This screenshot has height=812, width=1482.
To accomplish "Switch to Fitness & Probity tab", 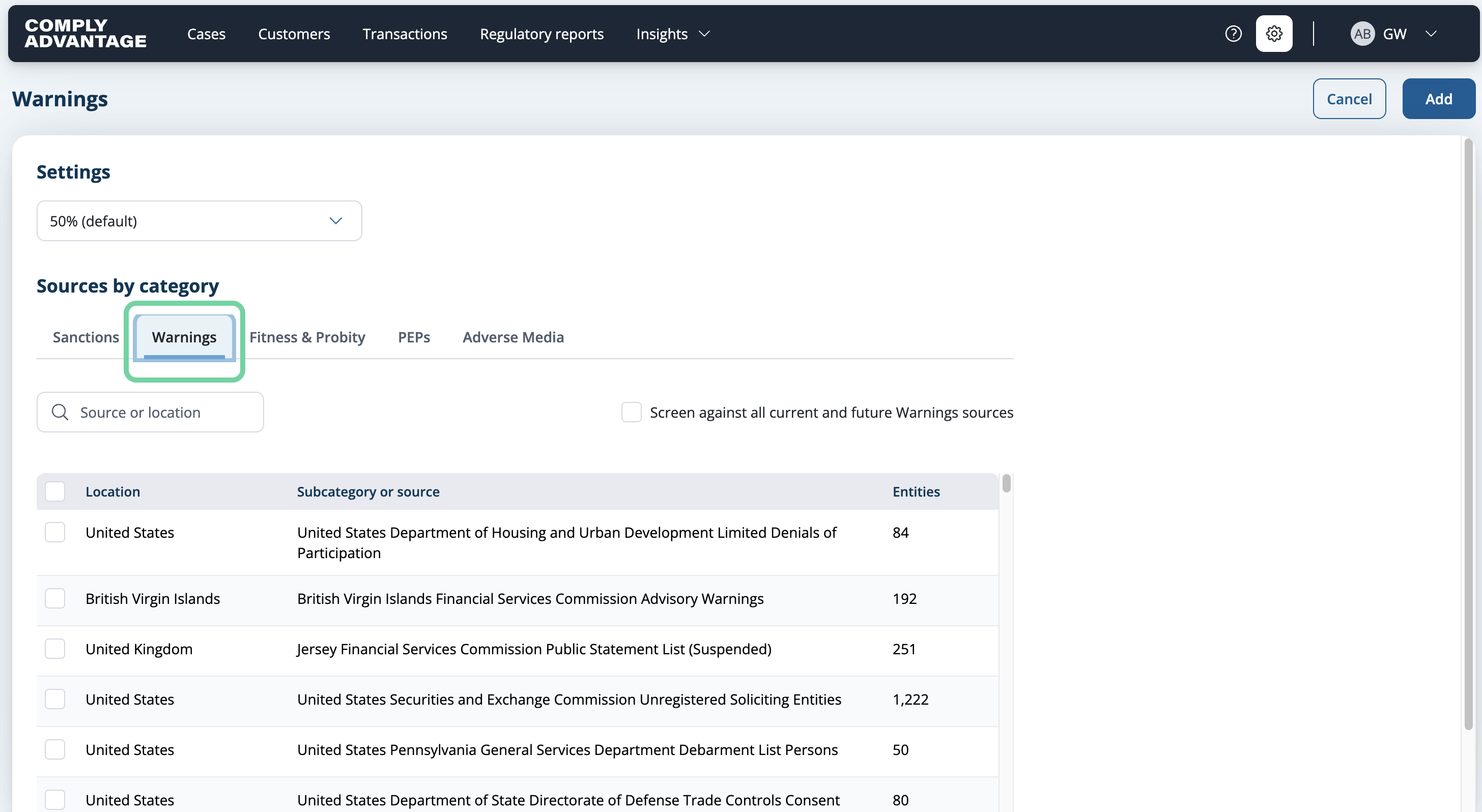I will point(307,337).
